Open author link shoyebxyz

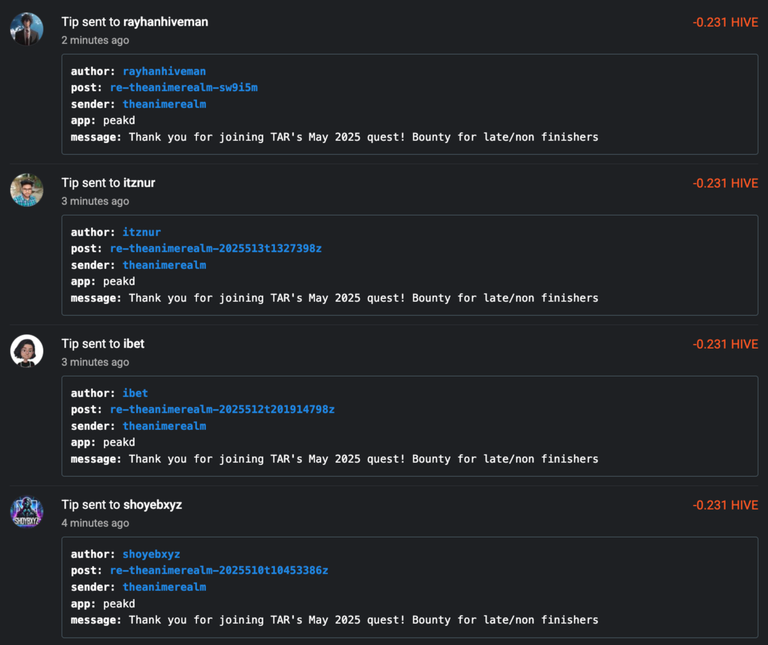[151, 554]
